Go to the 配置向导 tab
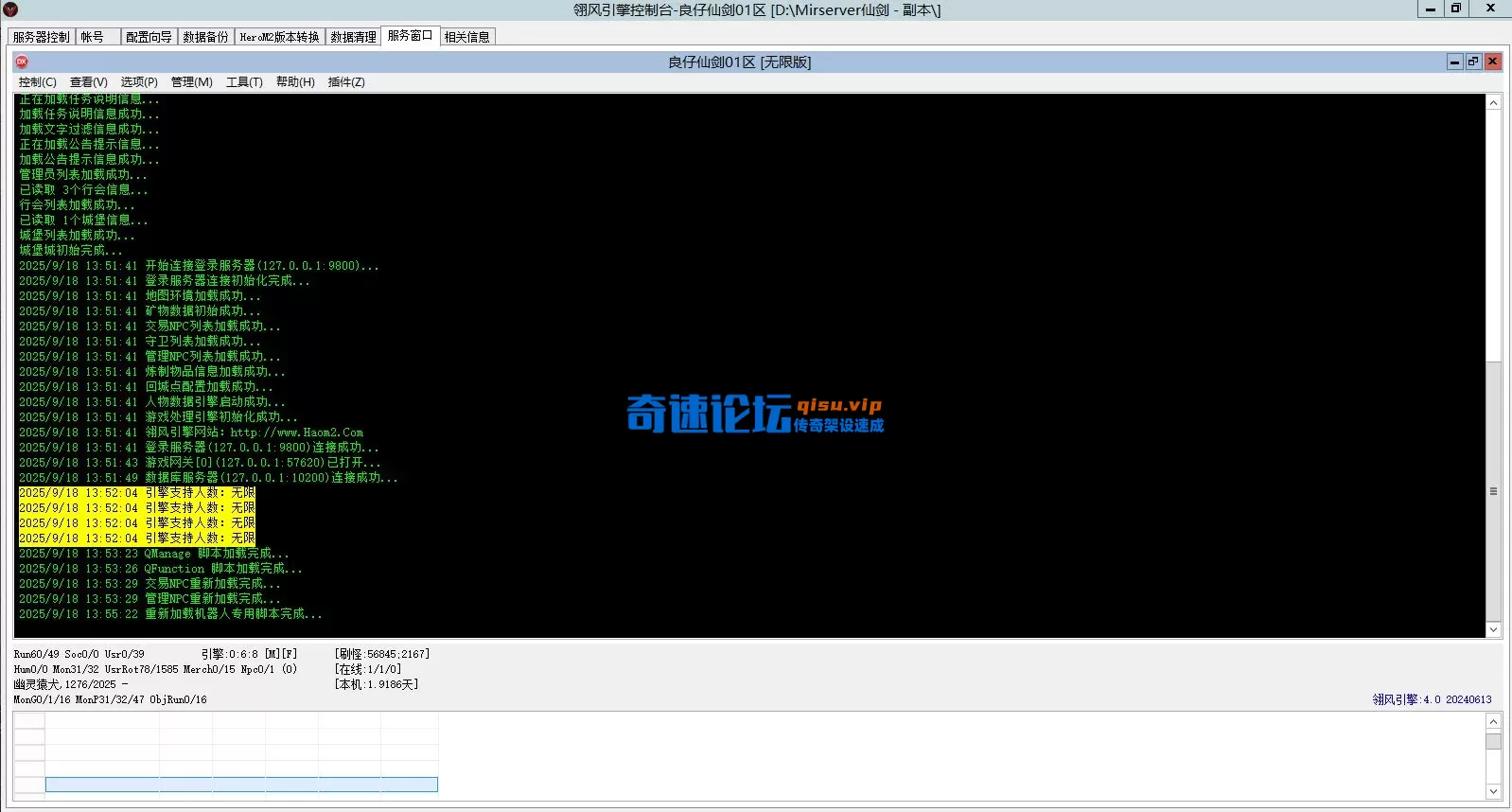The width and height of the screenshot is (1512, 812). click(149, 37)
